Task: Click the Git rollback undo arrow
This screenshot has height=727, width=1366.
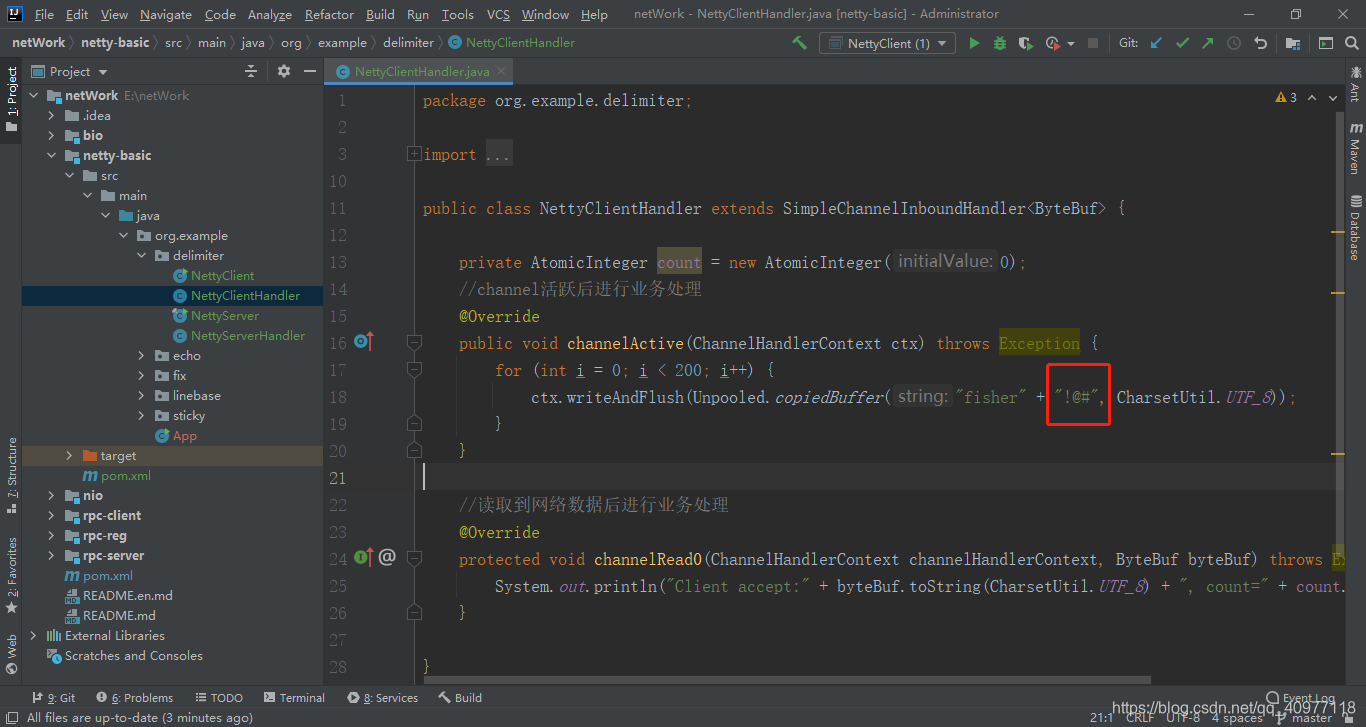Action: coord(1260,43)
